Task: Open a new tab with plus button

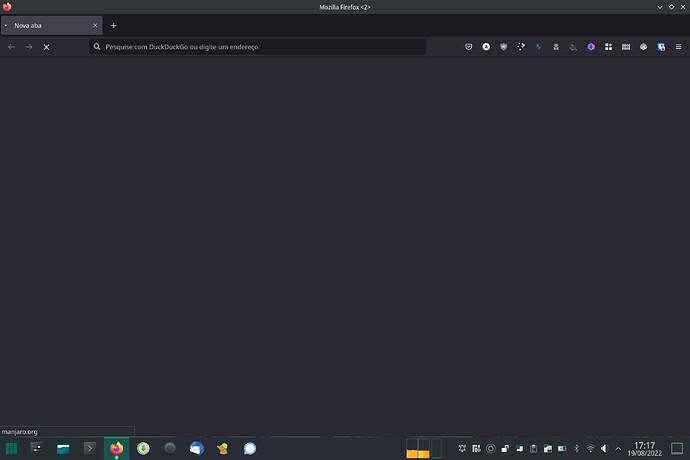Action: coord(114,26)
